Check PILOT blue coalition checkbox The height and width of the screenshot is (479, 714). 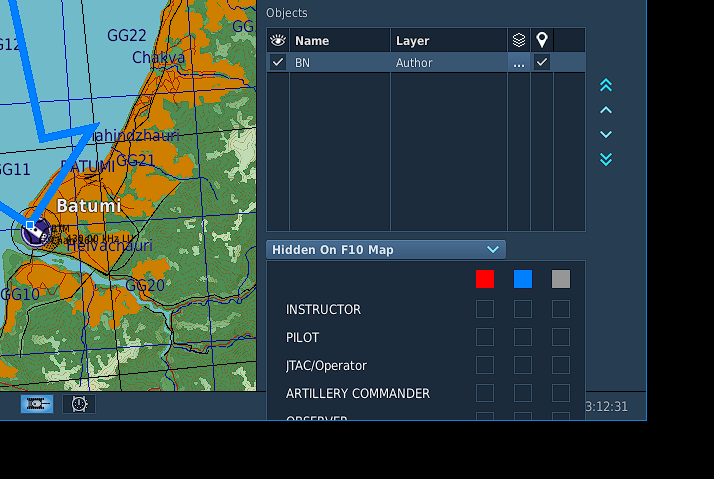(523, 337)
